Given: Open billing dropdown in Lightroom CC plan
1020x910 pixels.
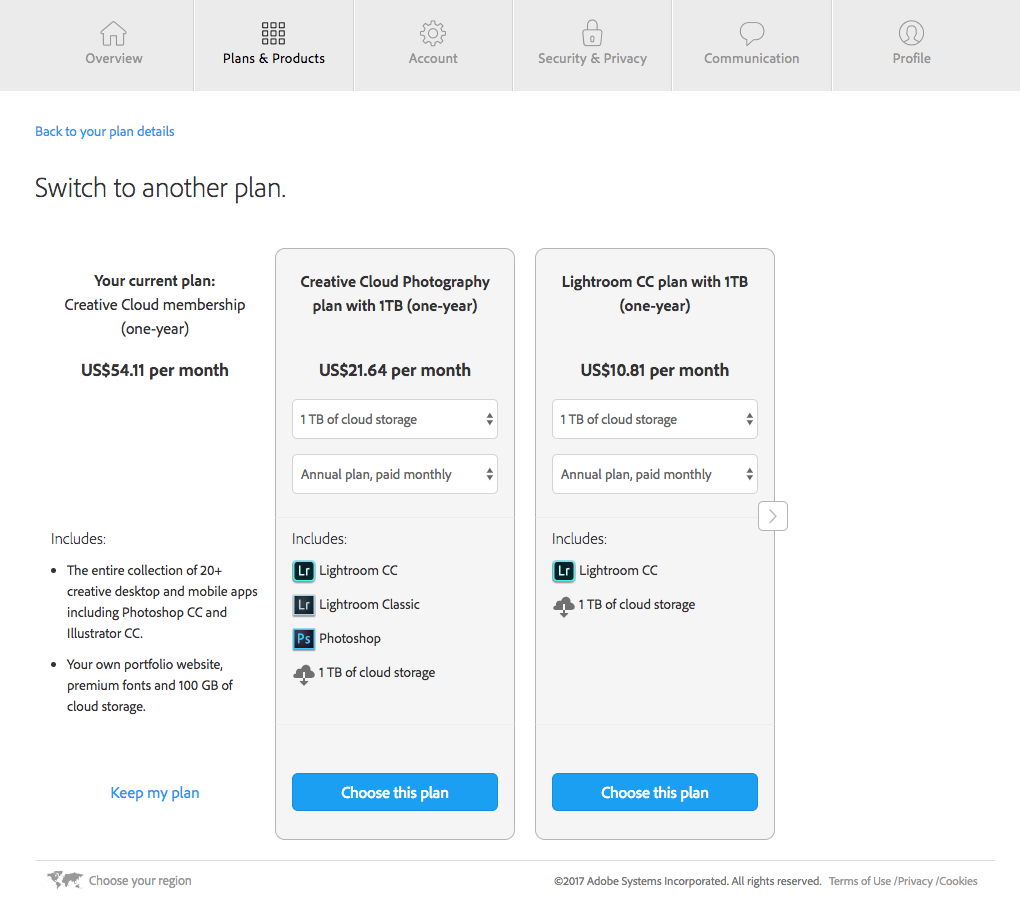Looking at the screenshot, I should (655, 475).
